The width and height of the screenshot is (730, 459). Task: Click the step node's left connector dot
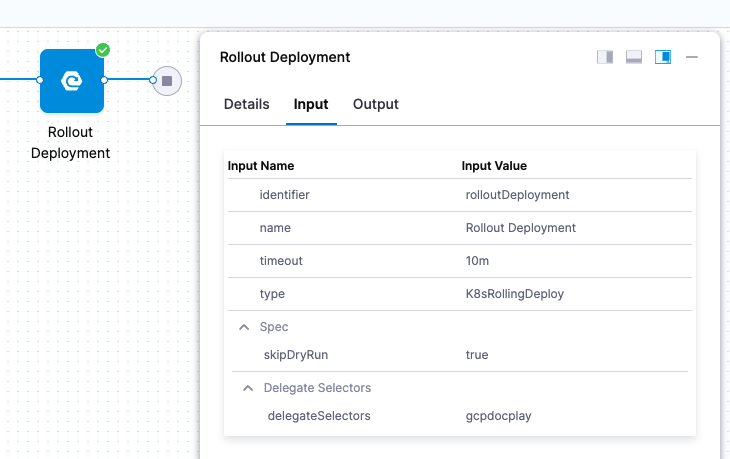click(x=40, y=80)
